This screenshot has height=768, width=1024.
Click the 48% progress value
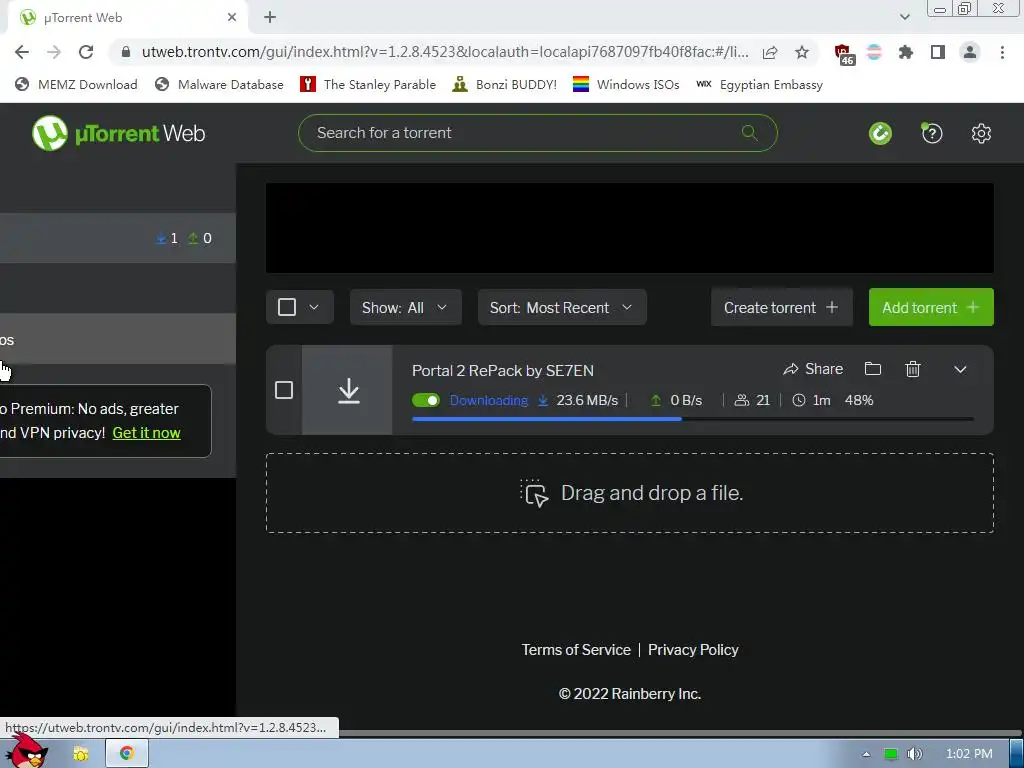tap(859, 400)
